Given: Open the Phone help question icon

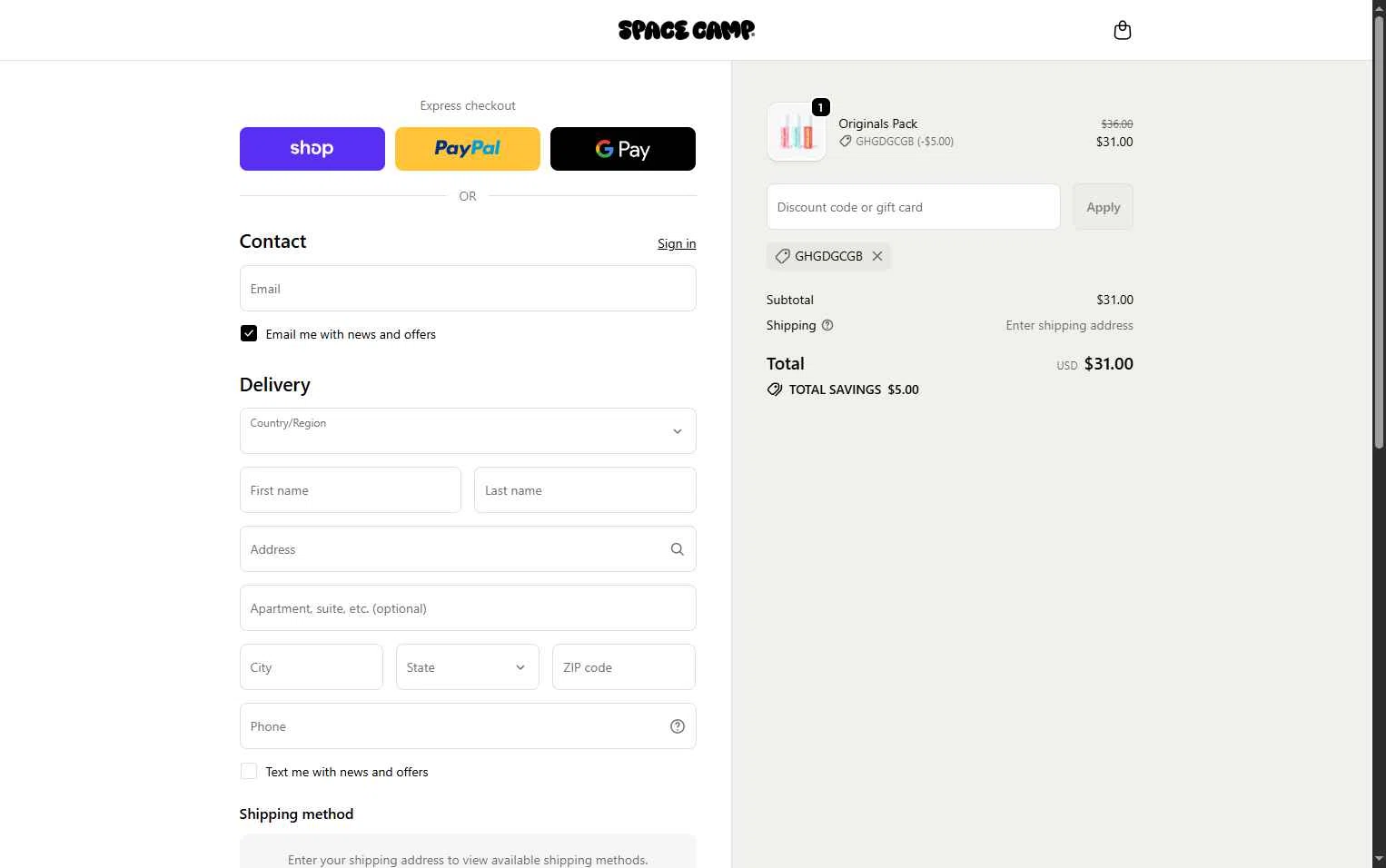Looking at the screenshot, I should coord(678,726).
